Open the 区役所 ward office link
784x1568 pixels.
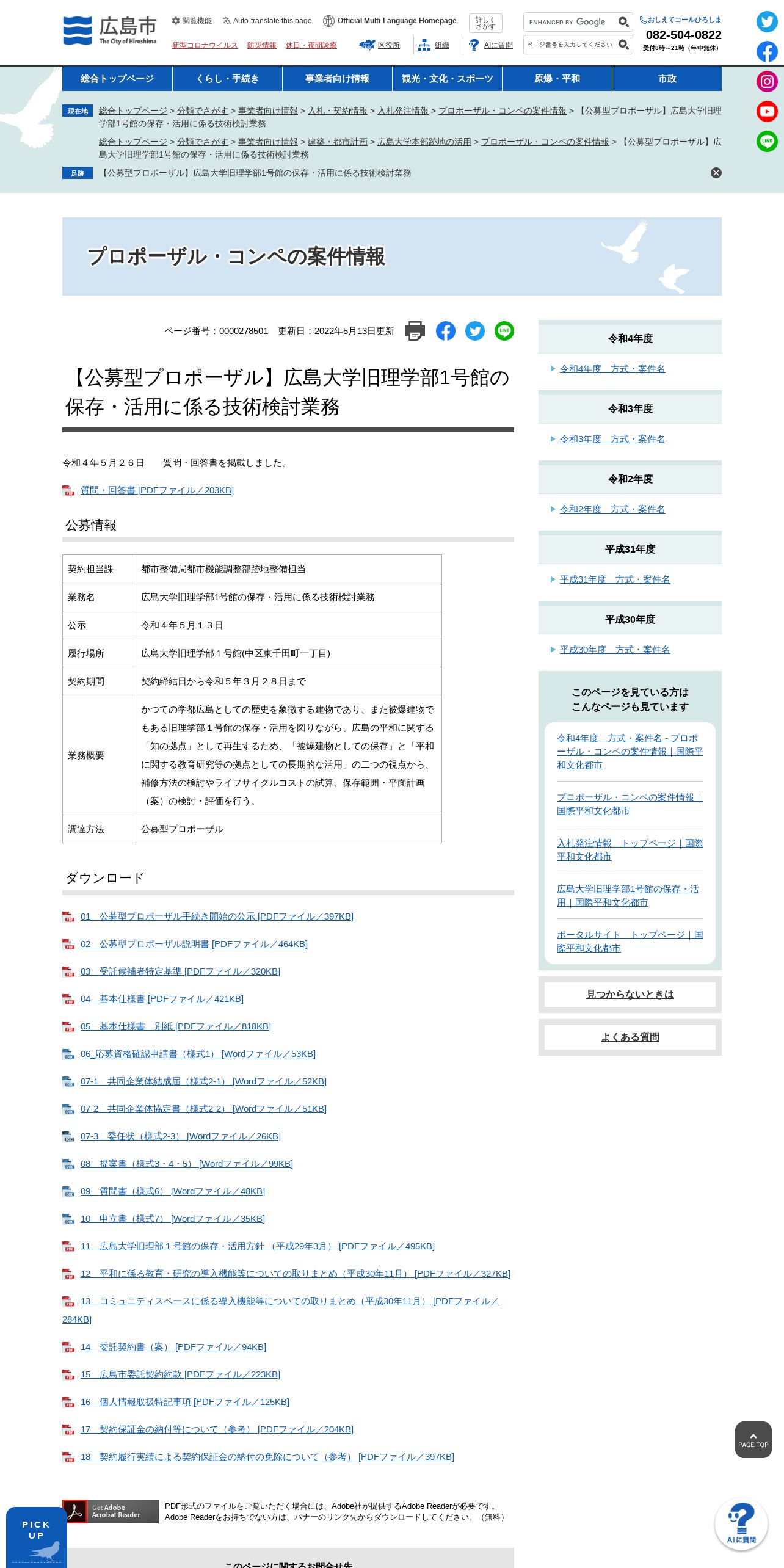click(379, 45)
